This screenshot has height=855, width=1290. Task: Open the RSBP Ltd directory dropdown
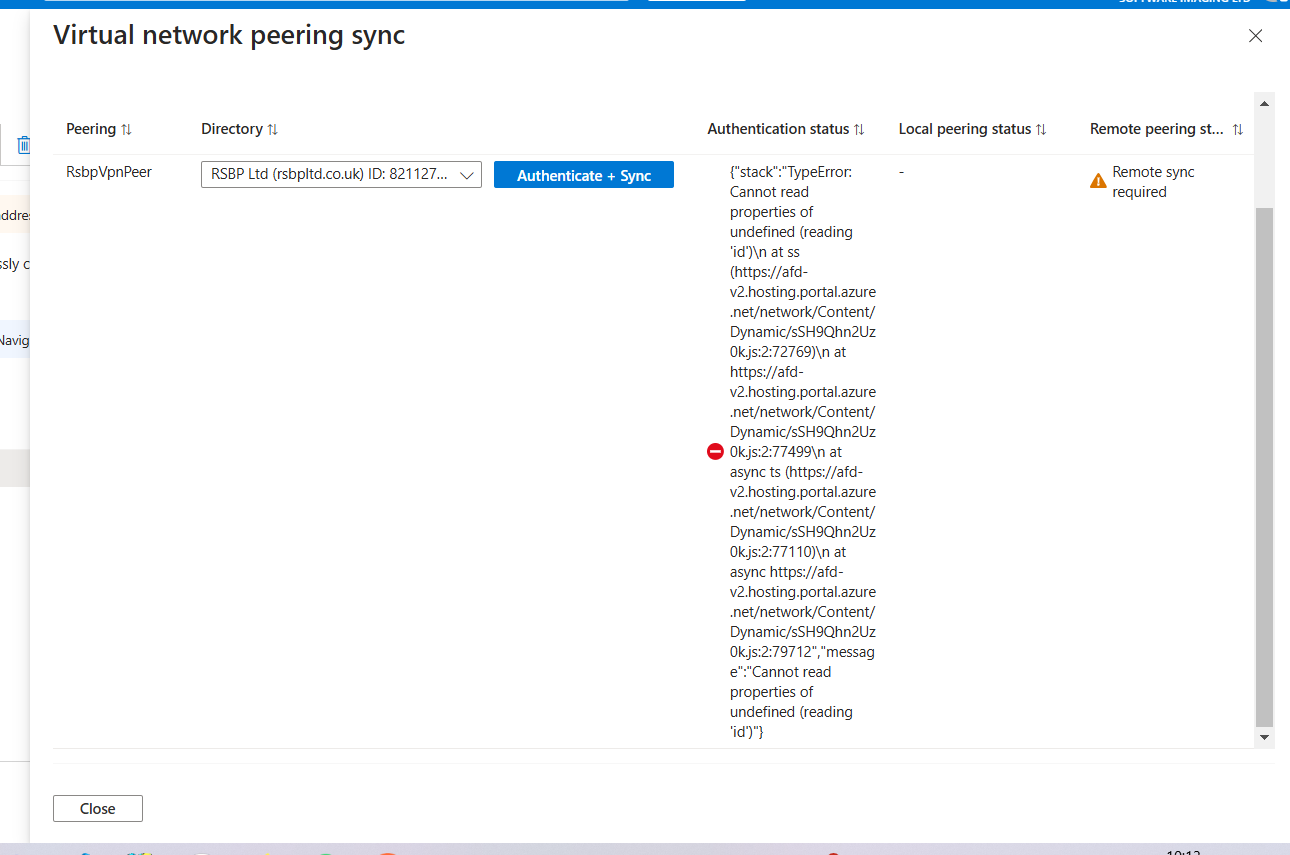point(341,175)
